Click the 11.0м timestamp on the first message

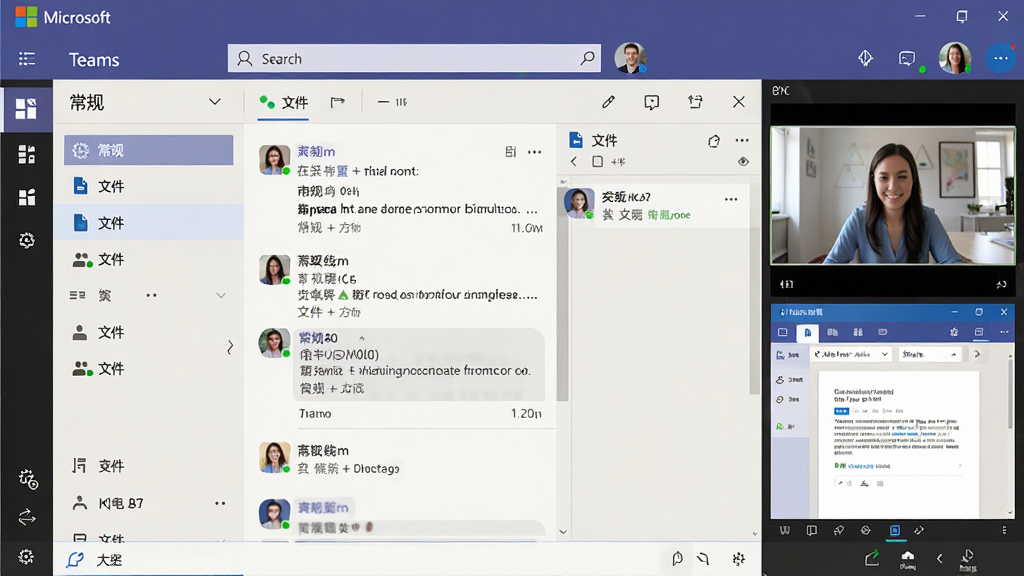[x=526, y=228]
